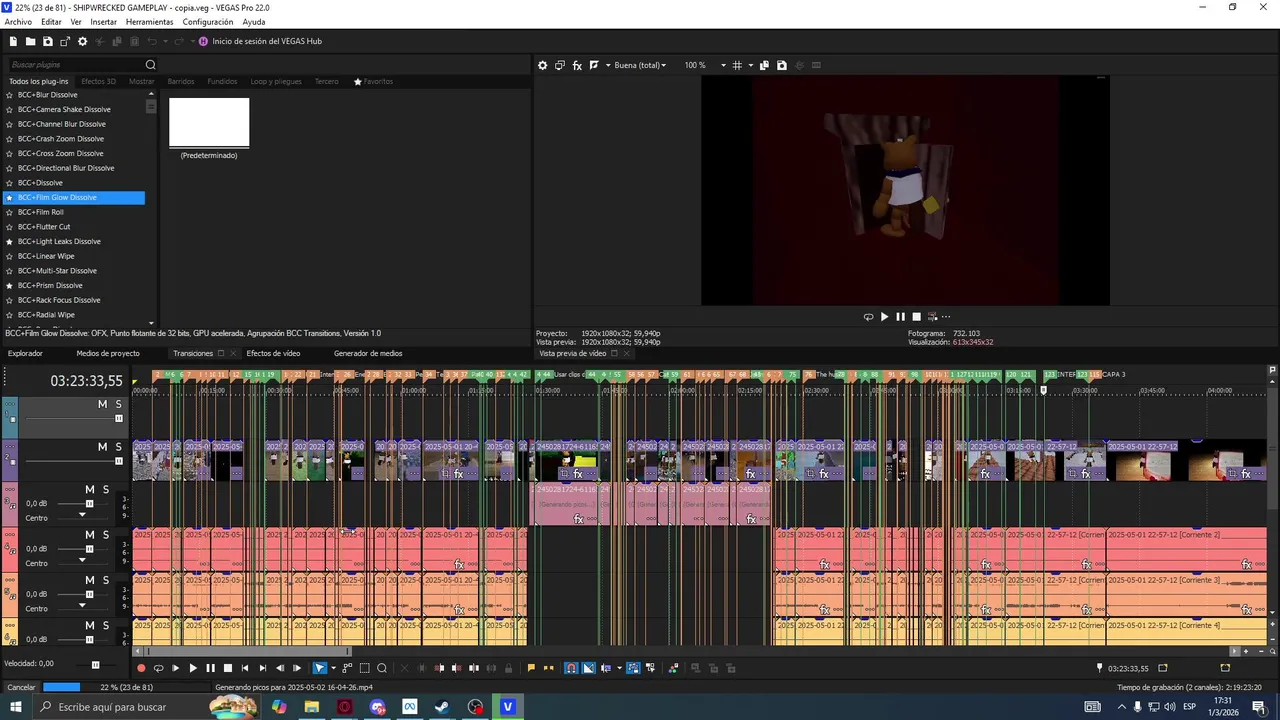Toggle favorite star for BCC+Blur Dissolve
This screenshot has height=720, width=1280.
tap(9, 95)
